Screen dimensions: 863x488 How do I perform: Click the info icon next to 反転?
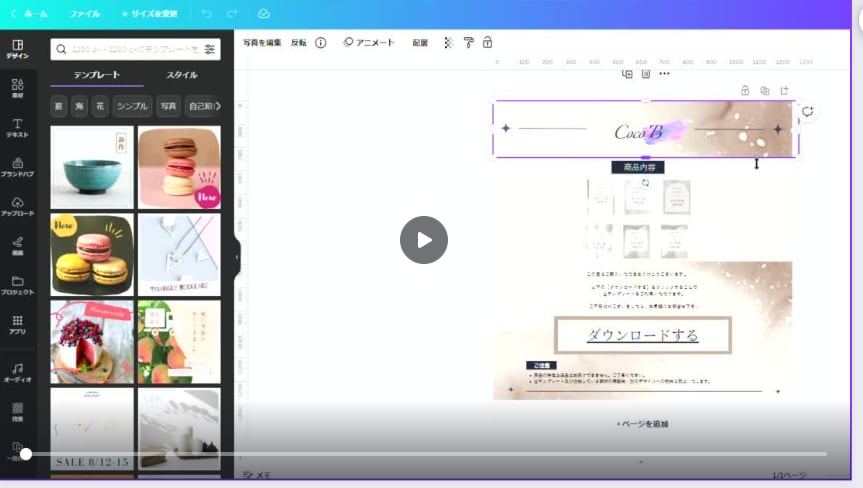click(x=320, y=42)
